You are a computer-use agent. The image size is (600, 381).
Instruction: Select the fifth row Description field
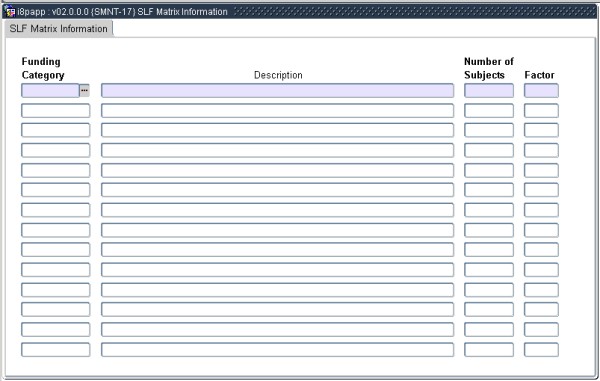point(277,170)
